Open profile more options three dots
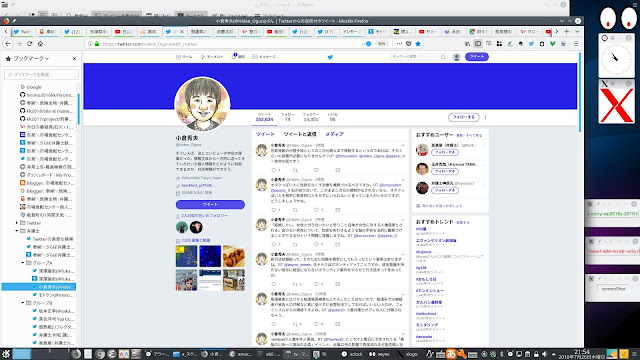The width and height of the screenshot is (640, 360). click(485, 117)
